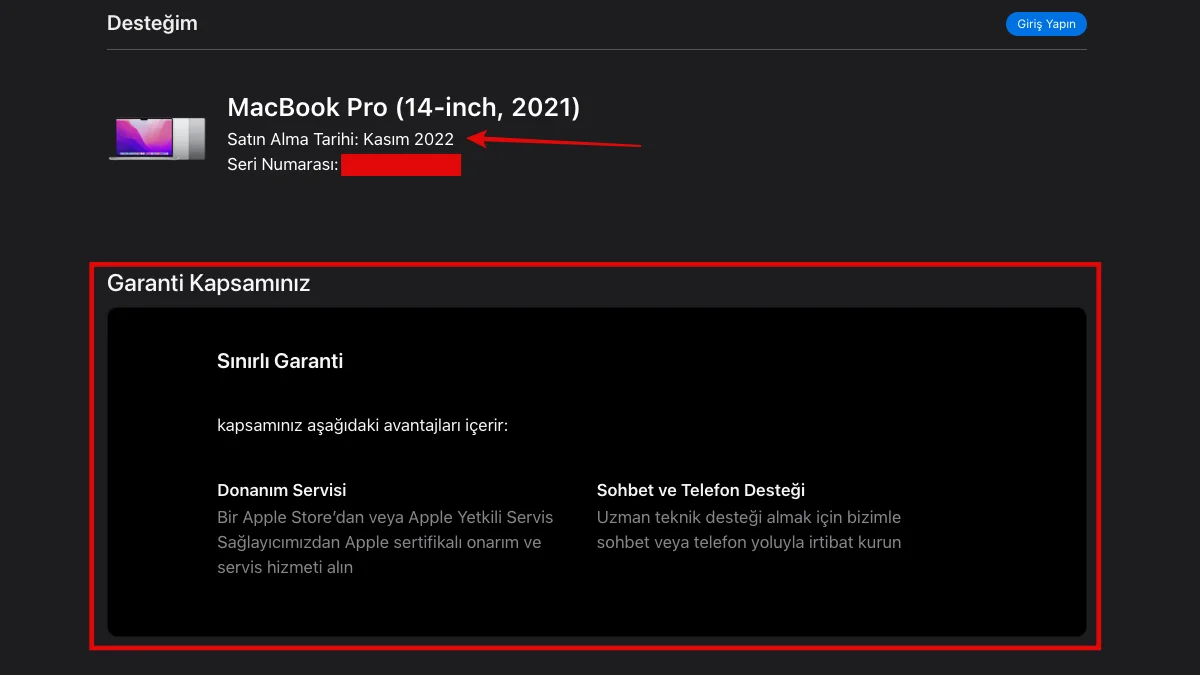The width and height of the screenshot is (1200, 675).
Task: Click the Garanti Kapsamınız section title
Action: pyautogui.click(x=209, y=283)
